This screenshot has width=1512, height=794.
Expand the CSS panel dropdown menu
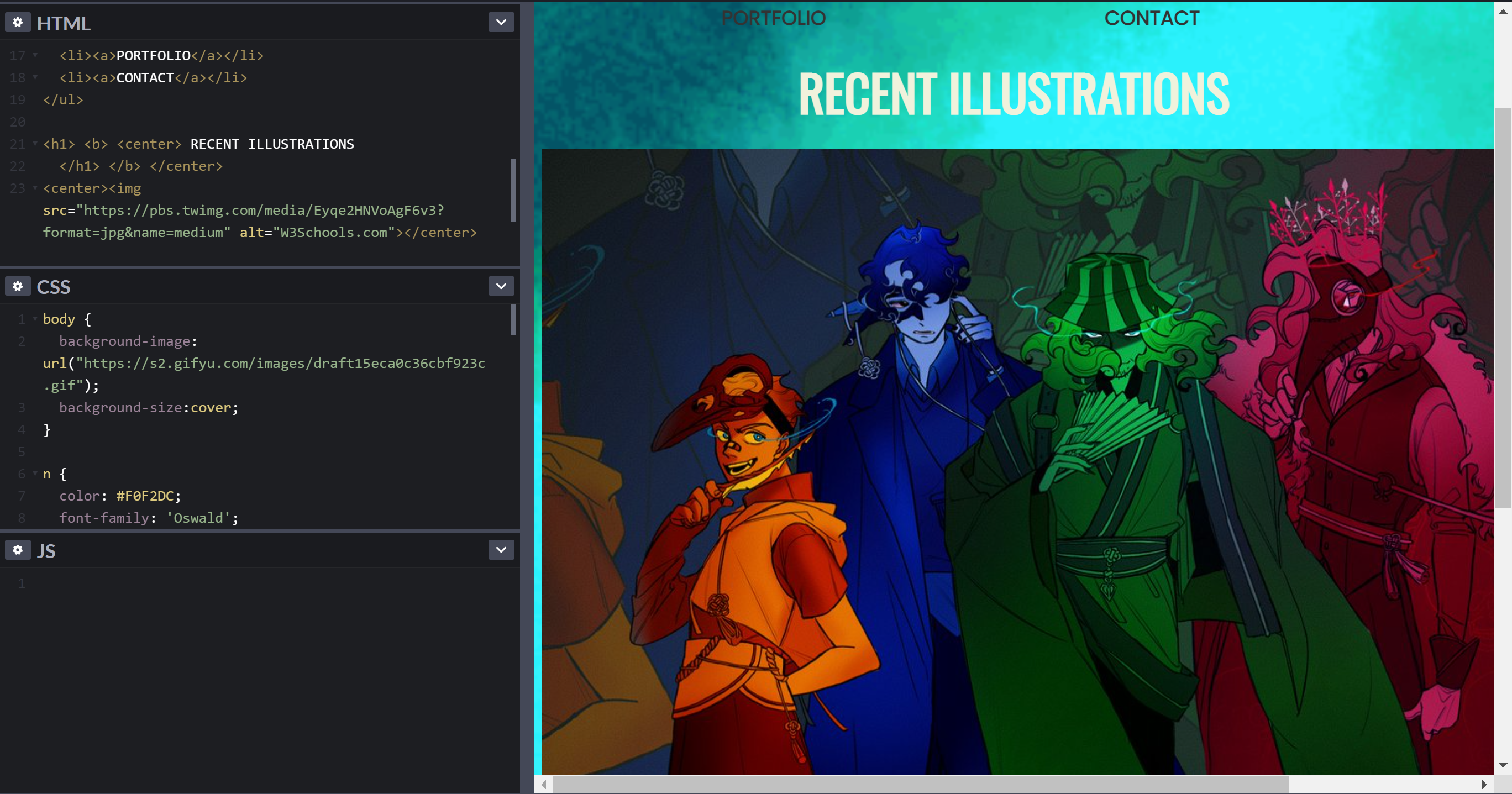coord(501,286)
